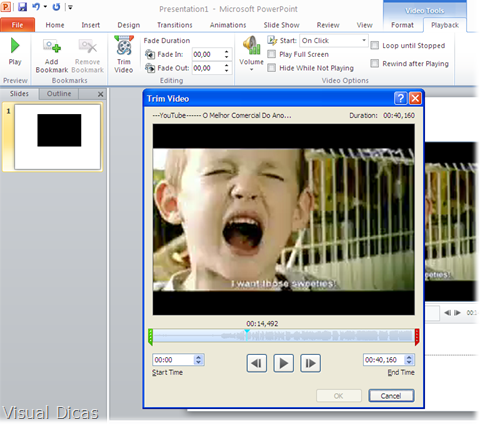This screenshot has width=480, height=424.
Task: Open the Trim Video tool
Action: [x=124, y=54]
